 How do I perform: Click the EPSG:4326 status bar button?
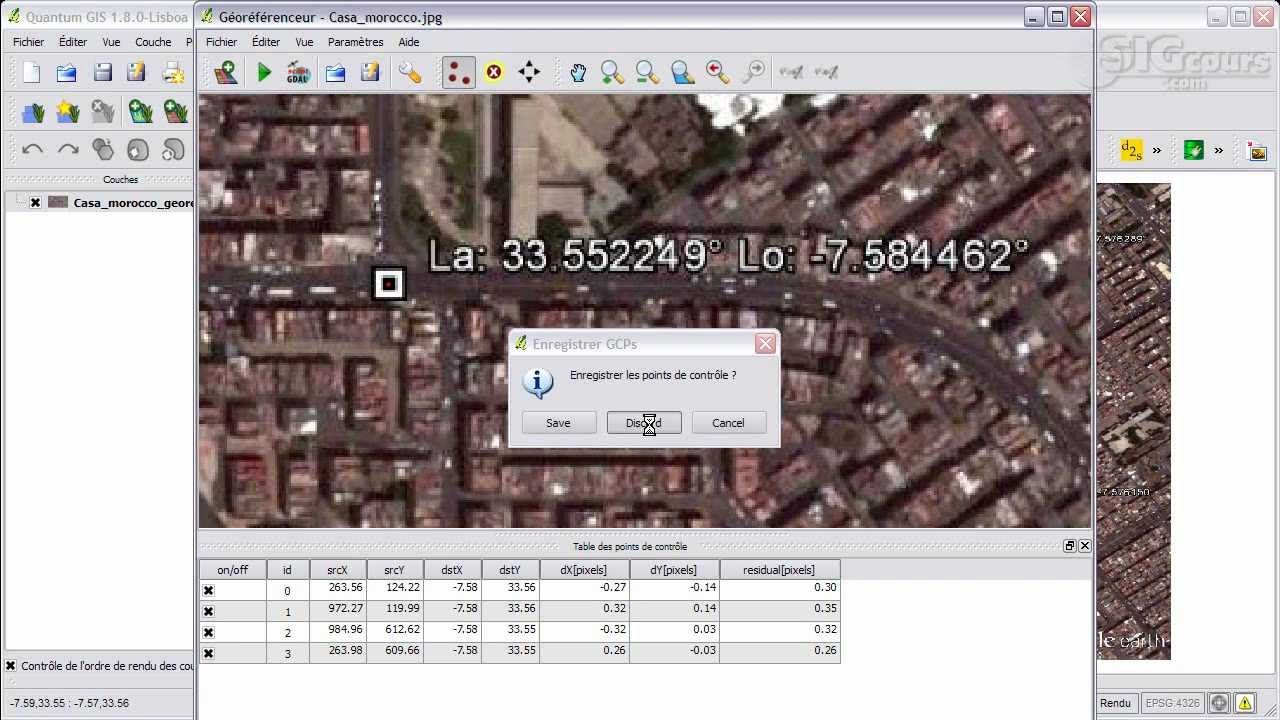[x=1173, y=703]
